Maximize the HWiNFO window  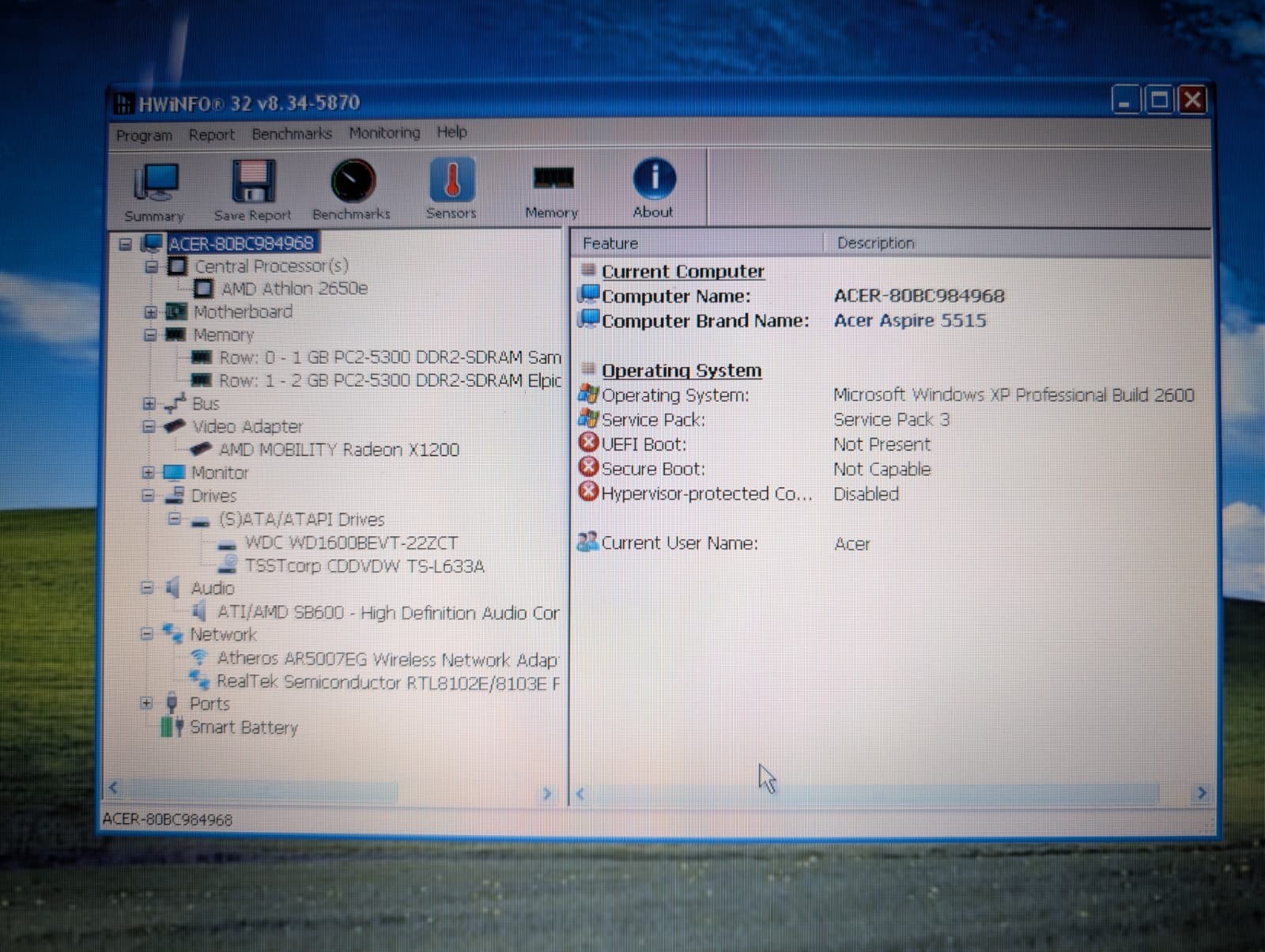pyautogui.click(x=1159, y=100)
